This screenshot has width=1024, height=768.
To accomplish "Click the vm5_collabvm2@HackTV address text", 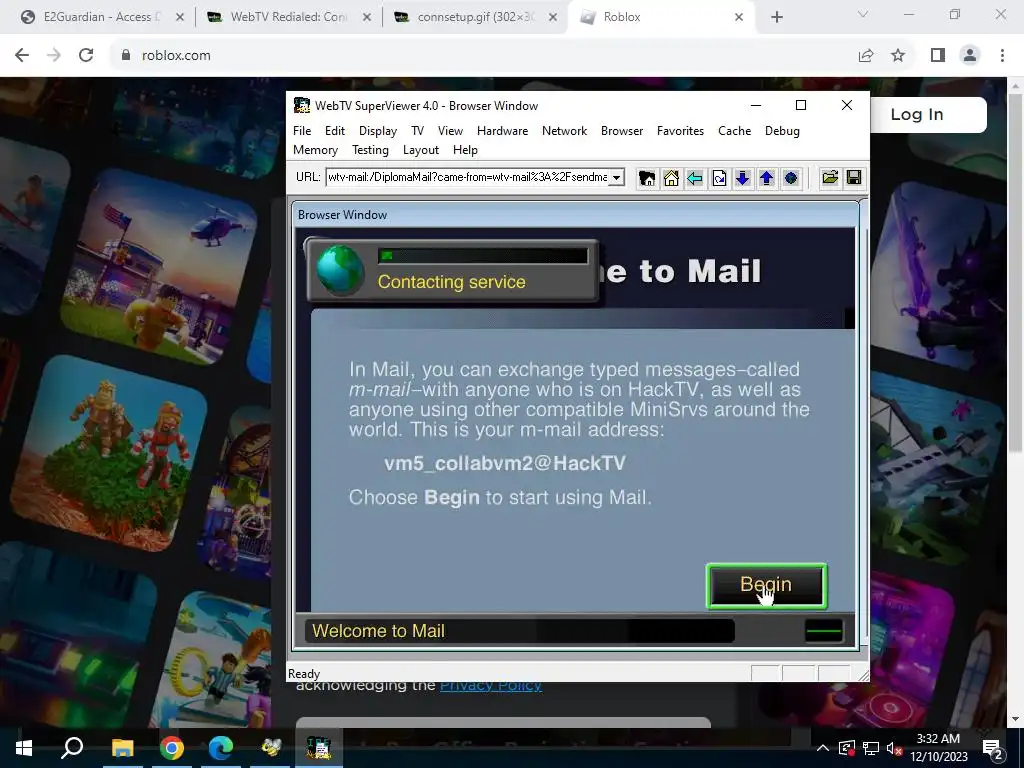I will pos(505,463).
